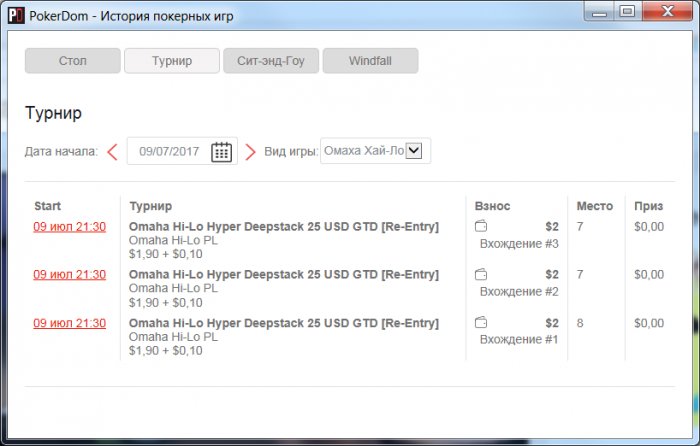
Task: Open 09 июл 21:30 link for Вхождение #3
Action: tap(70, 227)
